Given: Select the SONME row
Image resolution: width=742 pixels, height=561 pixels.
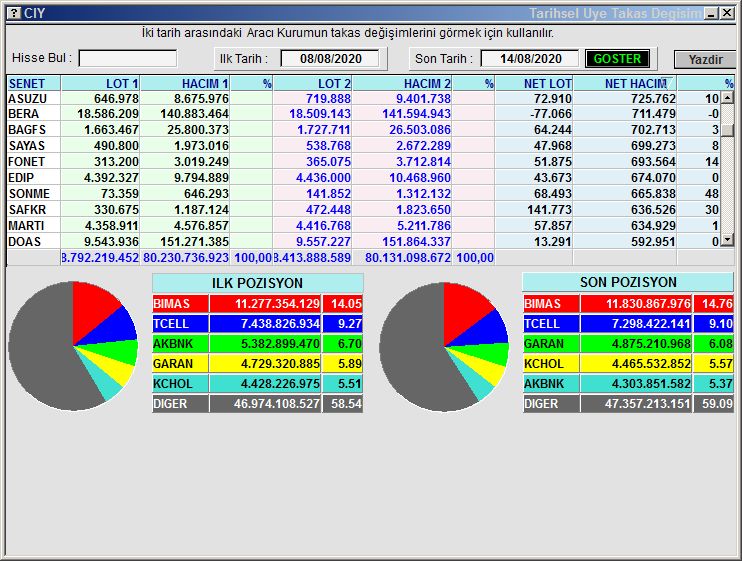Looking at the screenshot, I should [363, 194].
